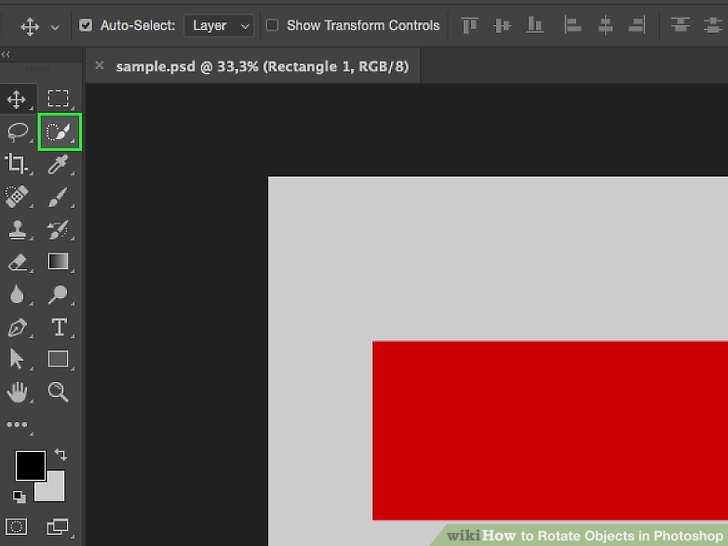Viewport: 728px width, 546px height.
Task: Select the Eraser tool
Action: (18, 262)
